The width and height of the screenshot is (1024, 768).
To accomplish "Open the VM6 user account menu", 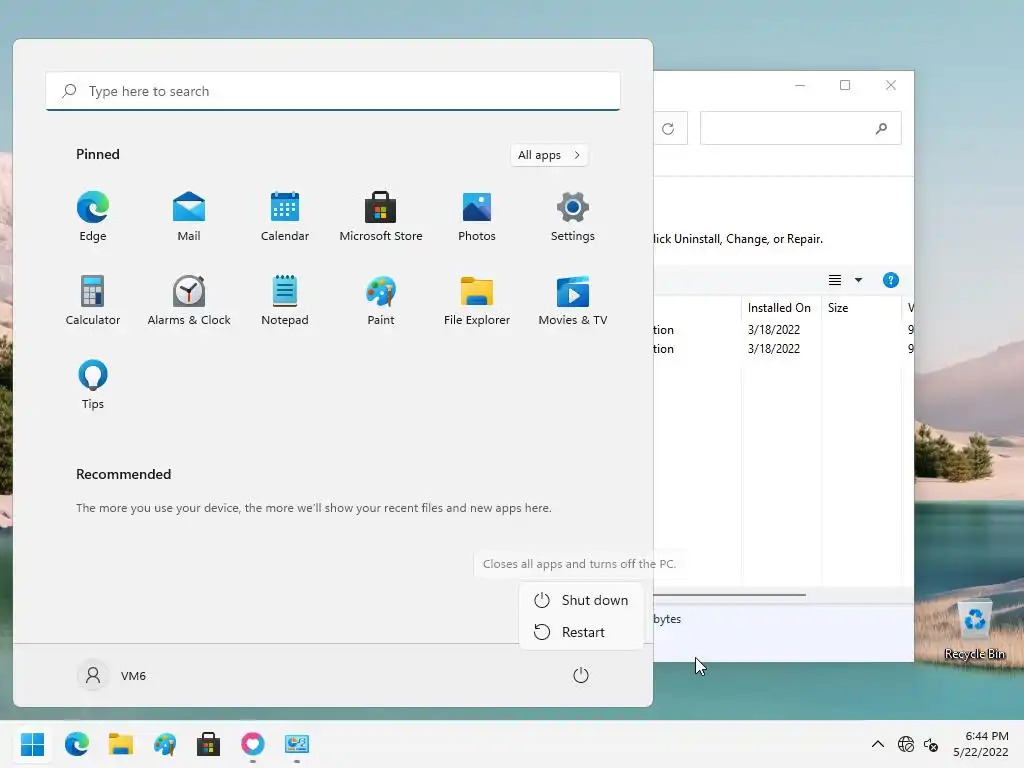I will (x=112, y=675).
